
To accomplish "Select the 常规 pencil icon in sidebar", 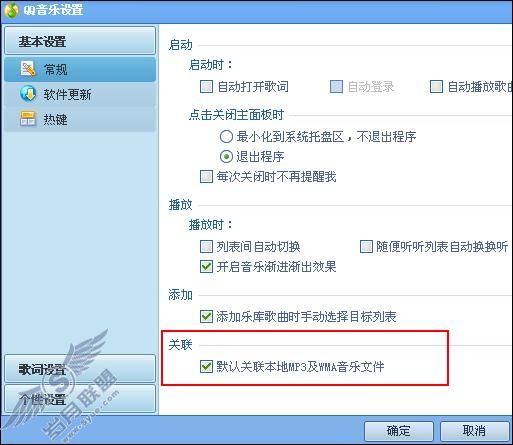I will click(28, 69).
